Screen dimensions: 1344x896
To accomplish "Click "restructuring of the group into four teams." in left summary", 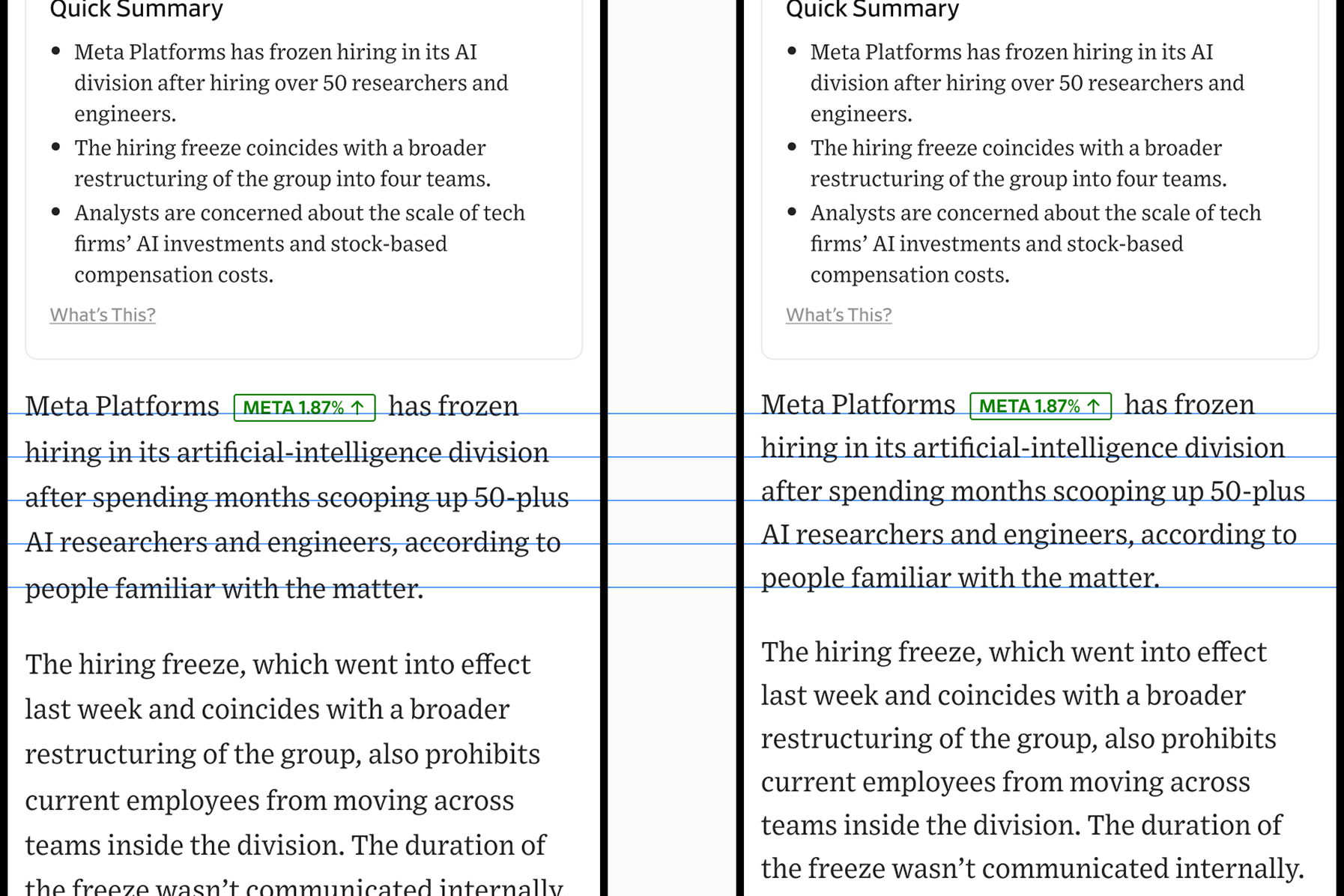I will coord(282,179).
